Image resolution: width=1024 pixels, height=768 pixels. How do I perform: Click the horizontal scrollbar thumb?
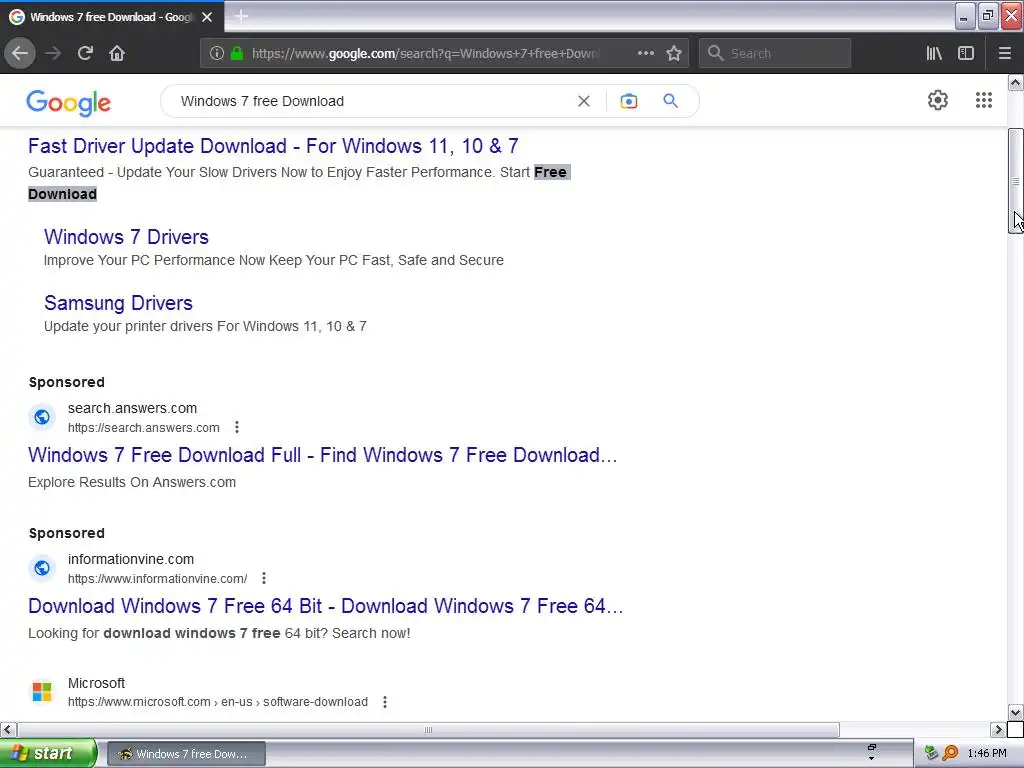[428, 729]
